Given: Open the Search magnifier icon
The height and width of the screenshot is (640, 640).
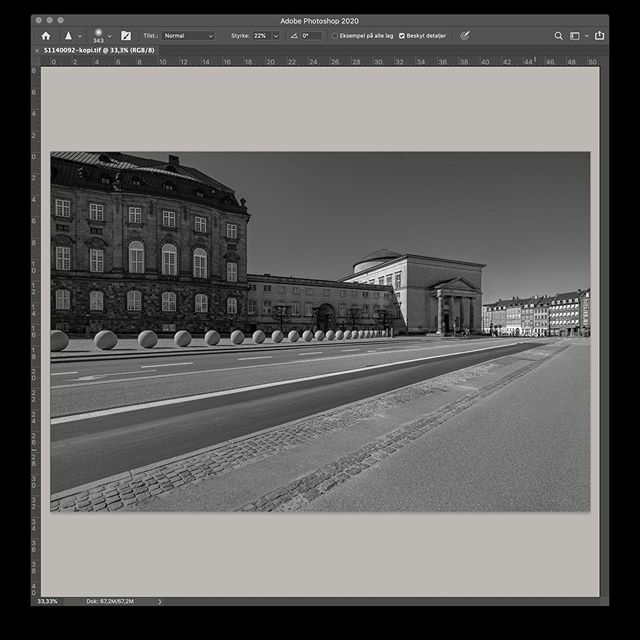Looking at the screenshot, I should [558, 36].
